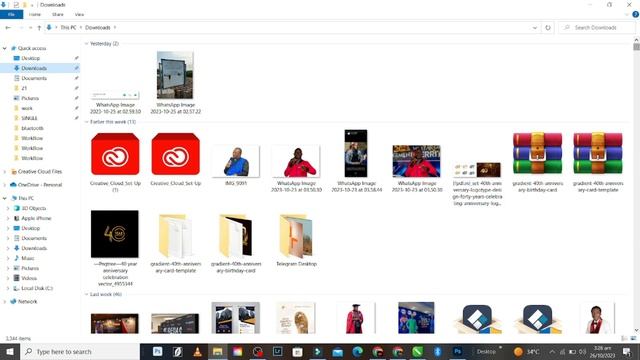
Task: Collapse the Yesterday group
Action: tap(87, 44)
